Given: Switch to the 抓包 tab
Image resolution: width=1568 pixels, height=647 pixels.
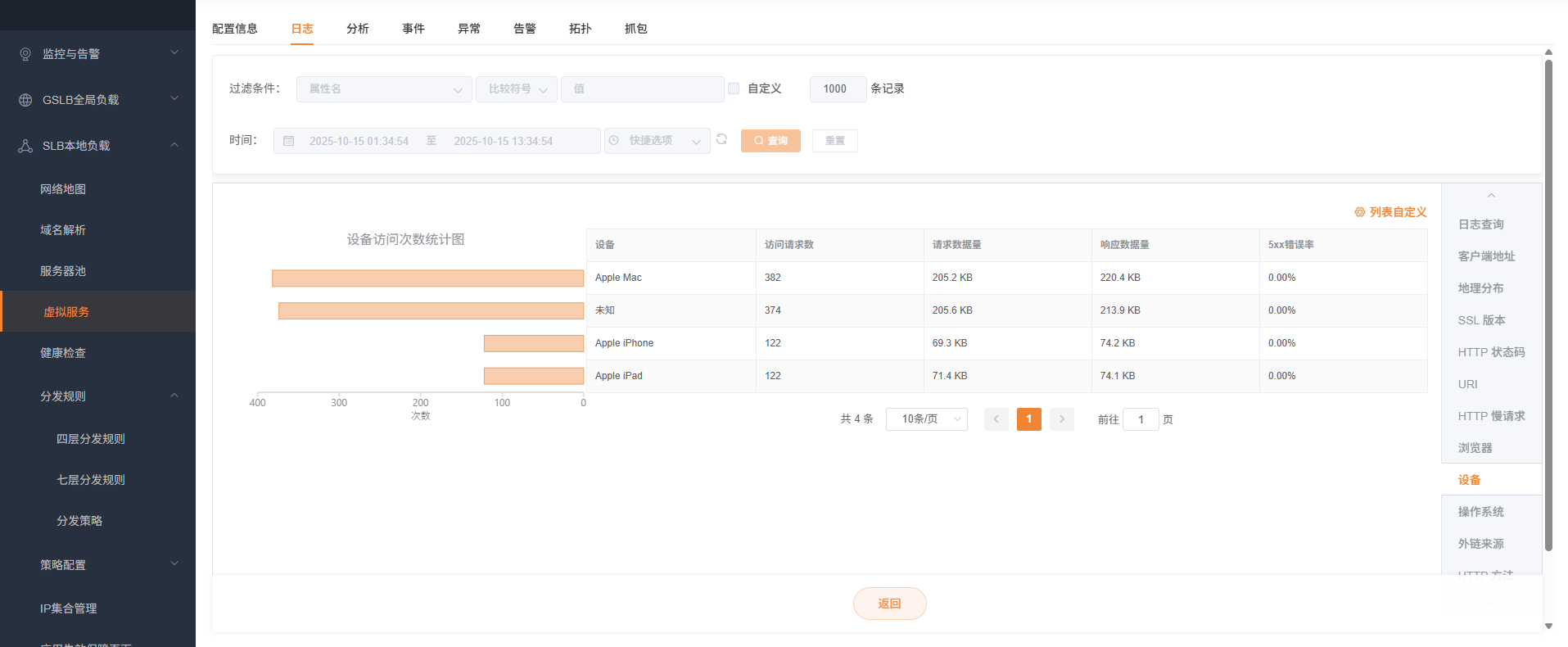Looking at the screenshot, I should point(635,29).
